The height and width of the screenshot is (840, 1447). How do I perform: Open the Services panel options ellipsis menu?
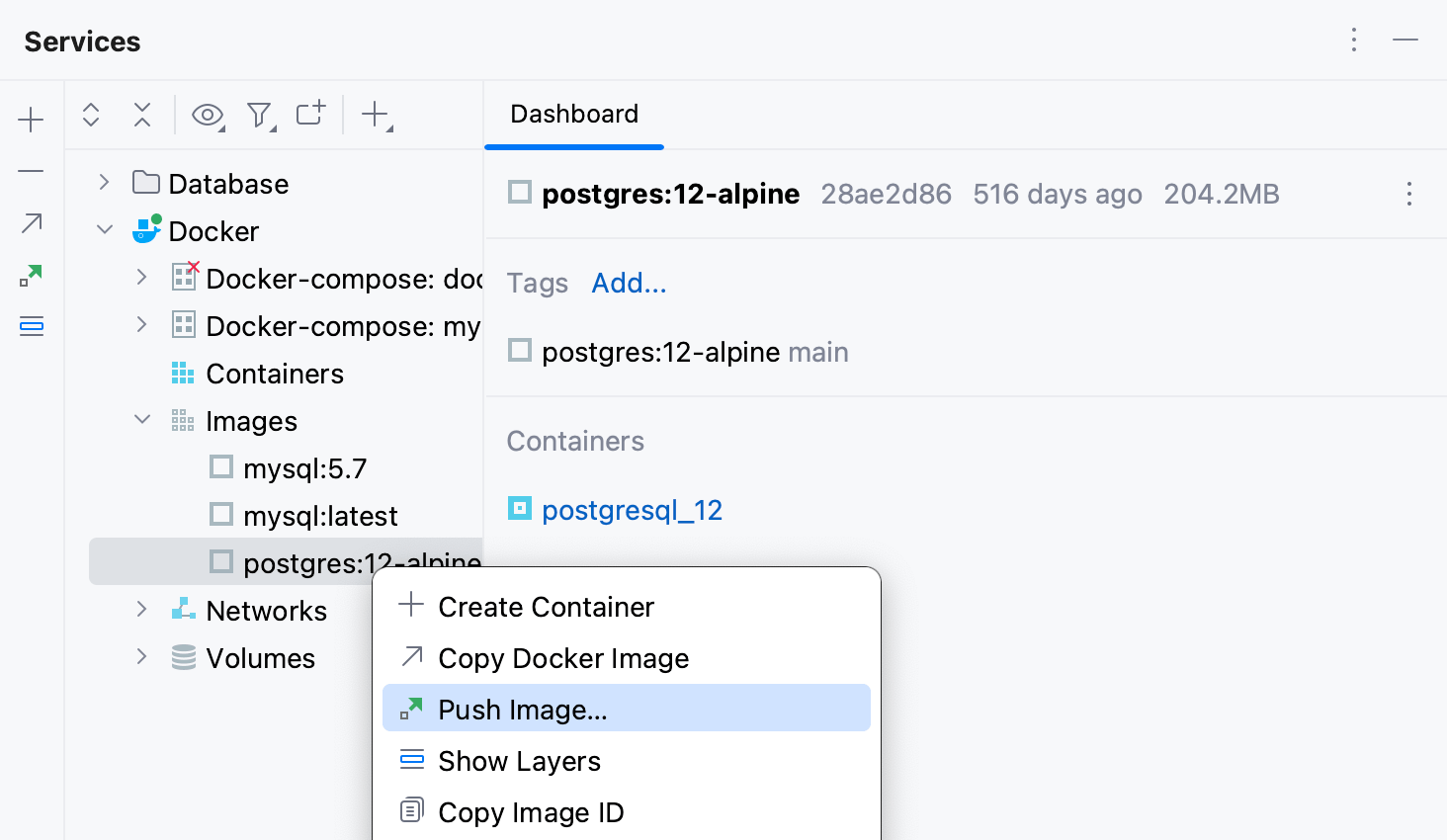pyautogui.click(x=1353, y=41)
